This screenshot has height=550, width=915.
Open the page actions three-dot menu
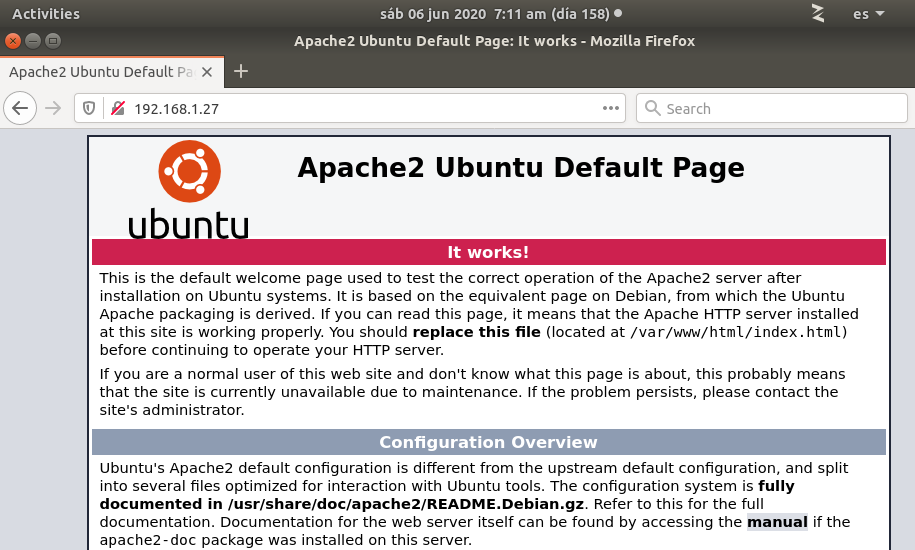tap(610, 108)
